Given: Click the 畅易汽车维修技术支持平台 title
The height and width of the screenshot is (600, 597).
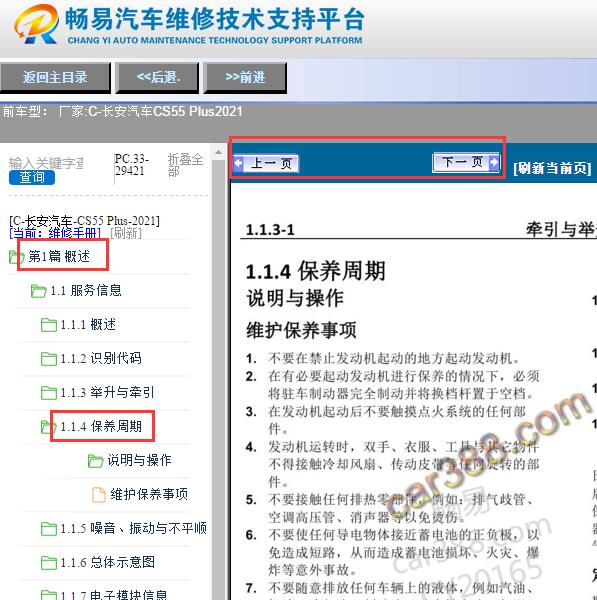Looking at the screenshot, I should pyautogui.click(x=215, y=19).
